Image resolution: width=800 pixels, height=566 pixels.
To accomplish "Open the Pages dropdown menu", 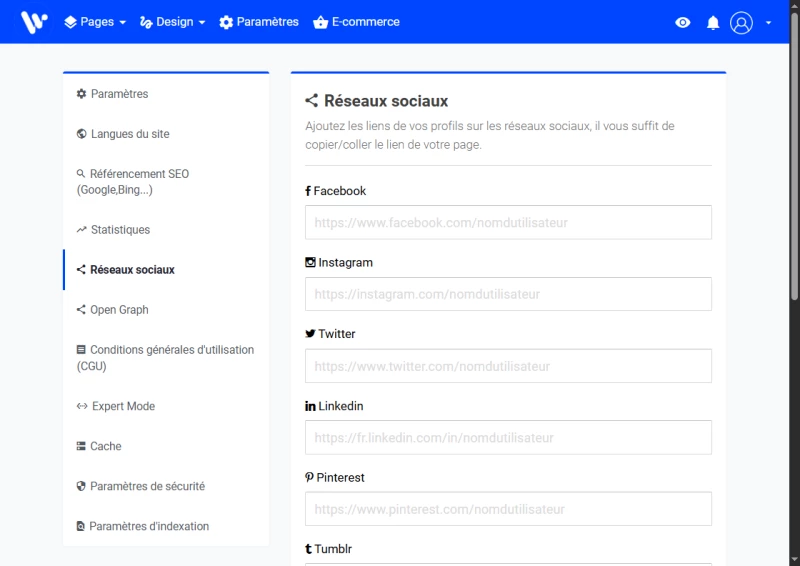I will click(95, 22).
